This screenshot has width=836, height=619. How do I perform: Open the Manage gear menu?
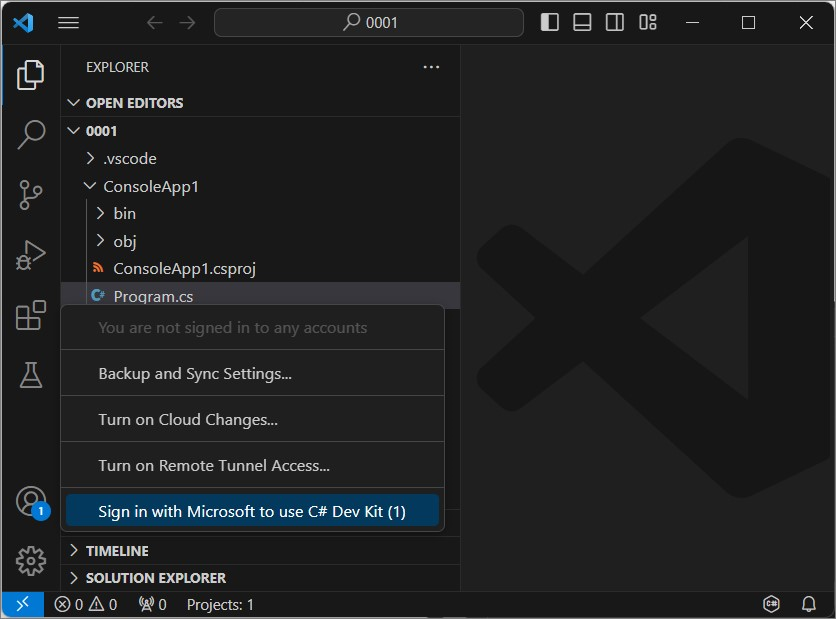[x=30, y=561]
